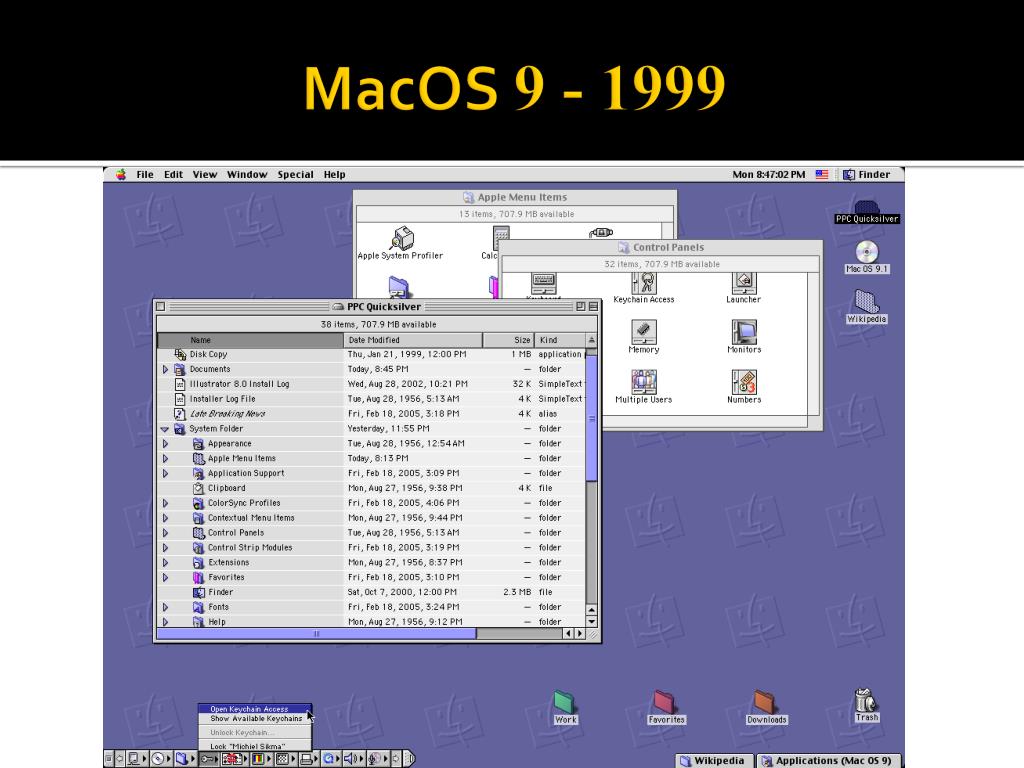Collapse the System Folder disclosure triangle

click(165, 429)
